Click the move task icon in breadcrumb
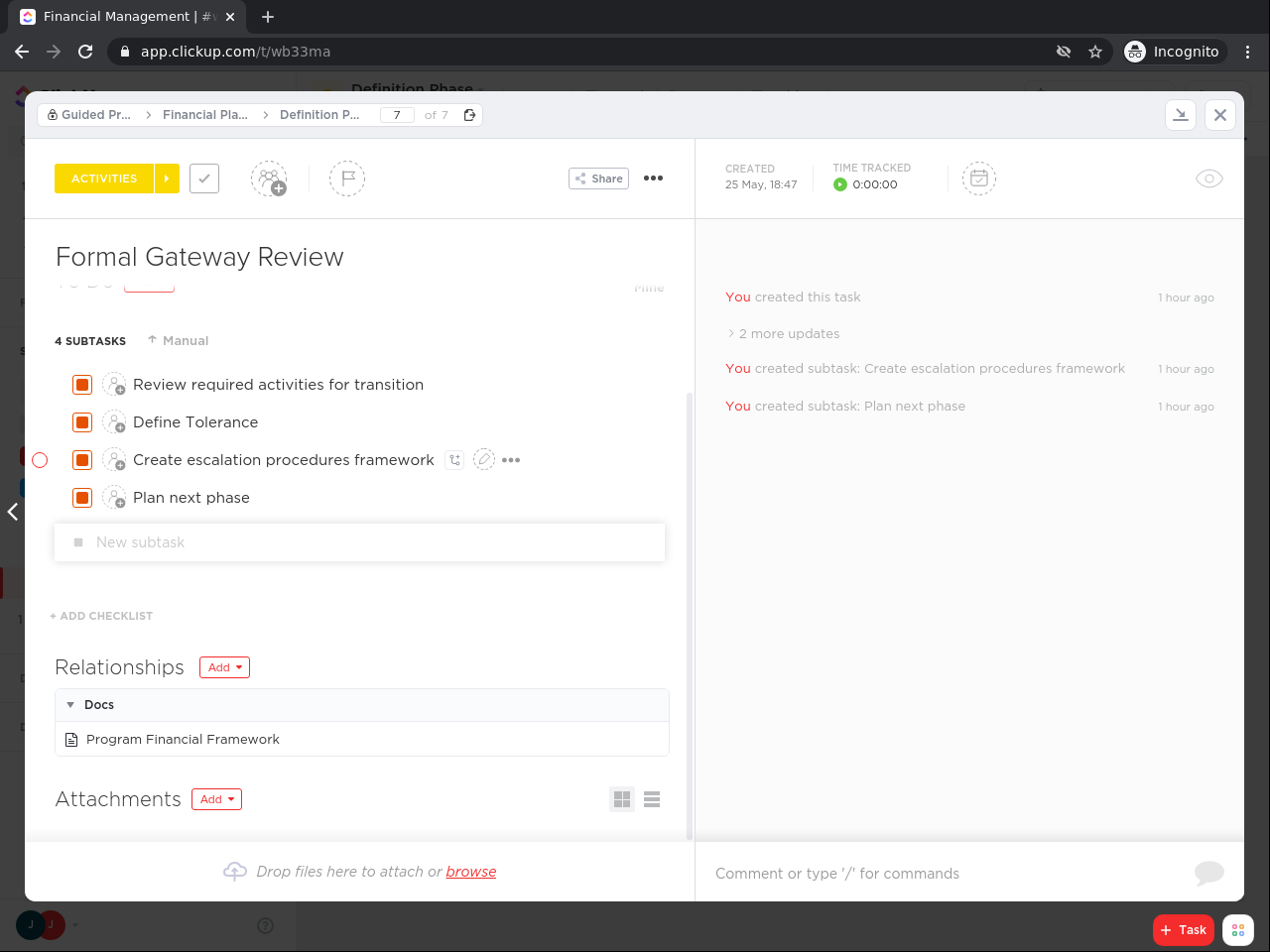This screenshot has height=952, width=1270. (x=470, y=115)
